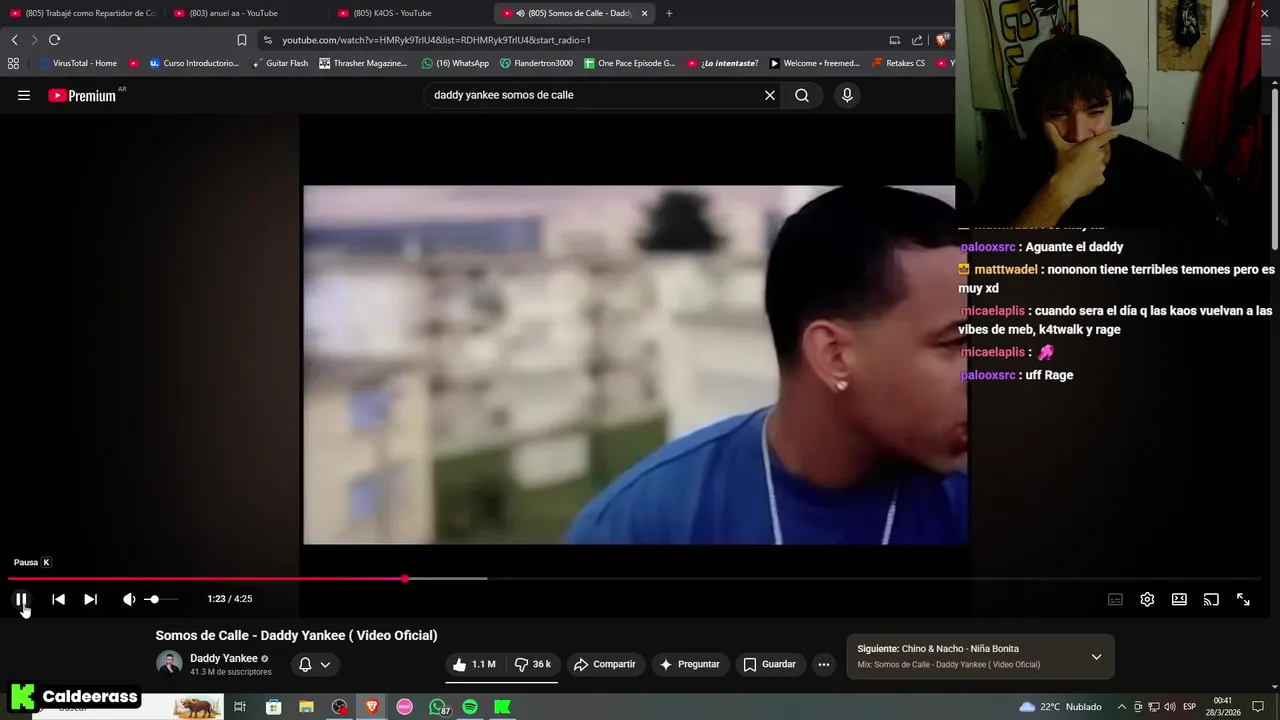1280x720 pixels.
Task: Open the Guitar Flash bookmark
Action: (279, 63)
